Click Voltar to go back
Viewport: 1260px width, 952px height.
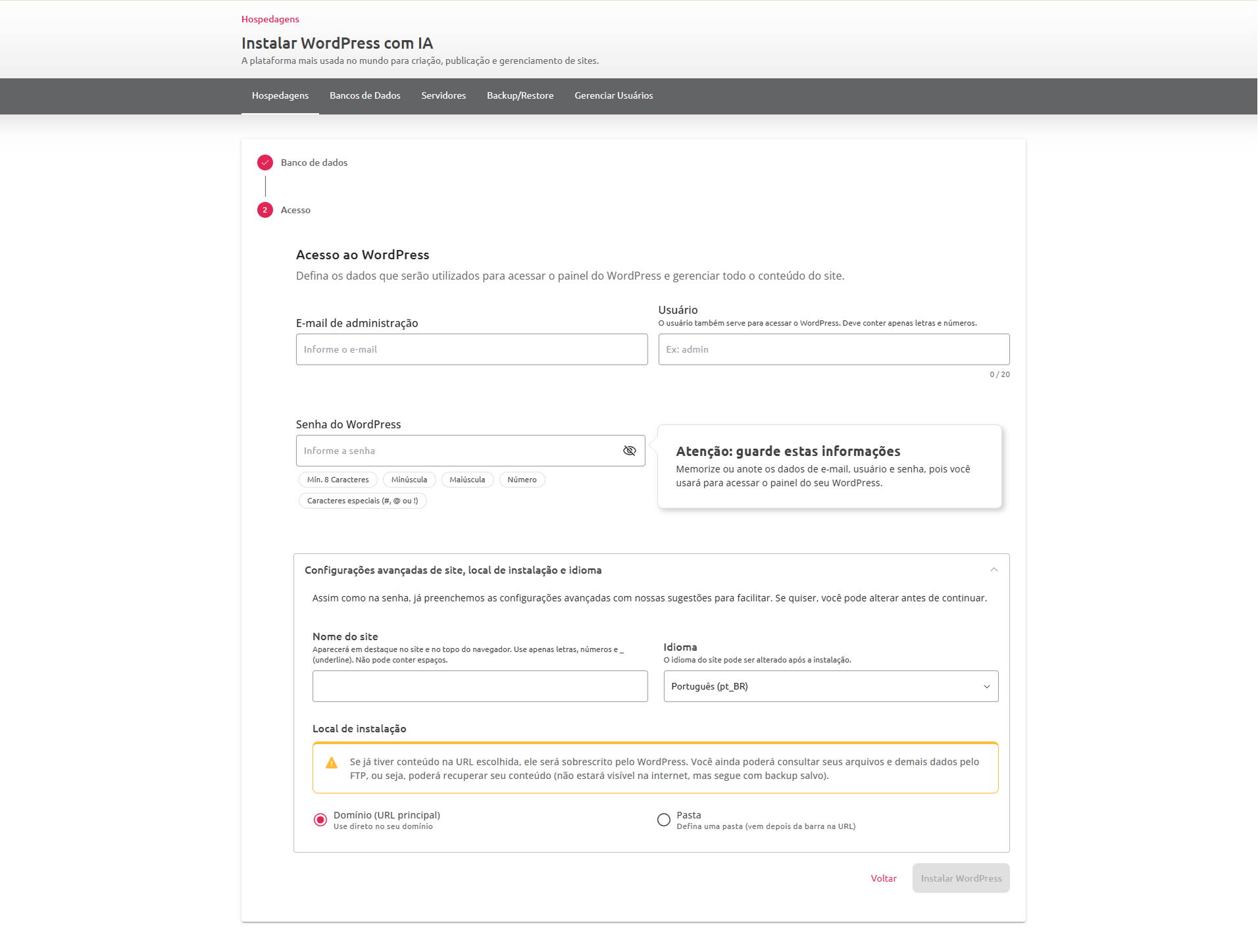[883, 878]
